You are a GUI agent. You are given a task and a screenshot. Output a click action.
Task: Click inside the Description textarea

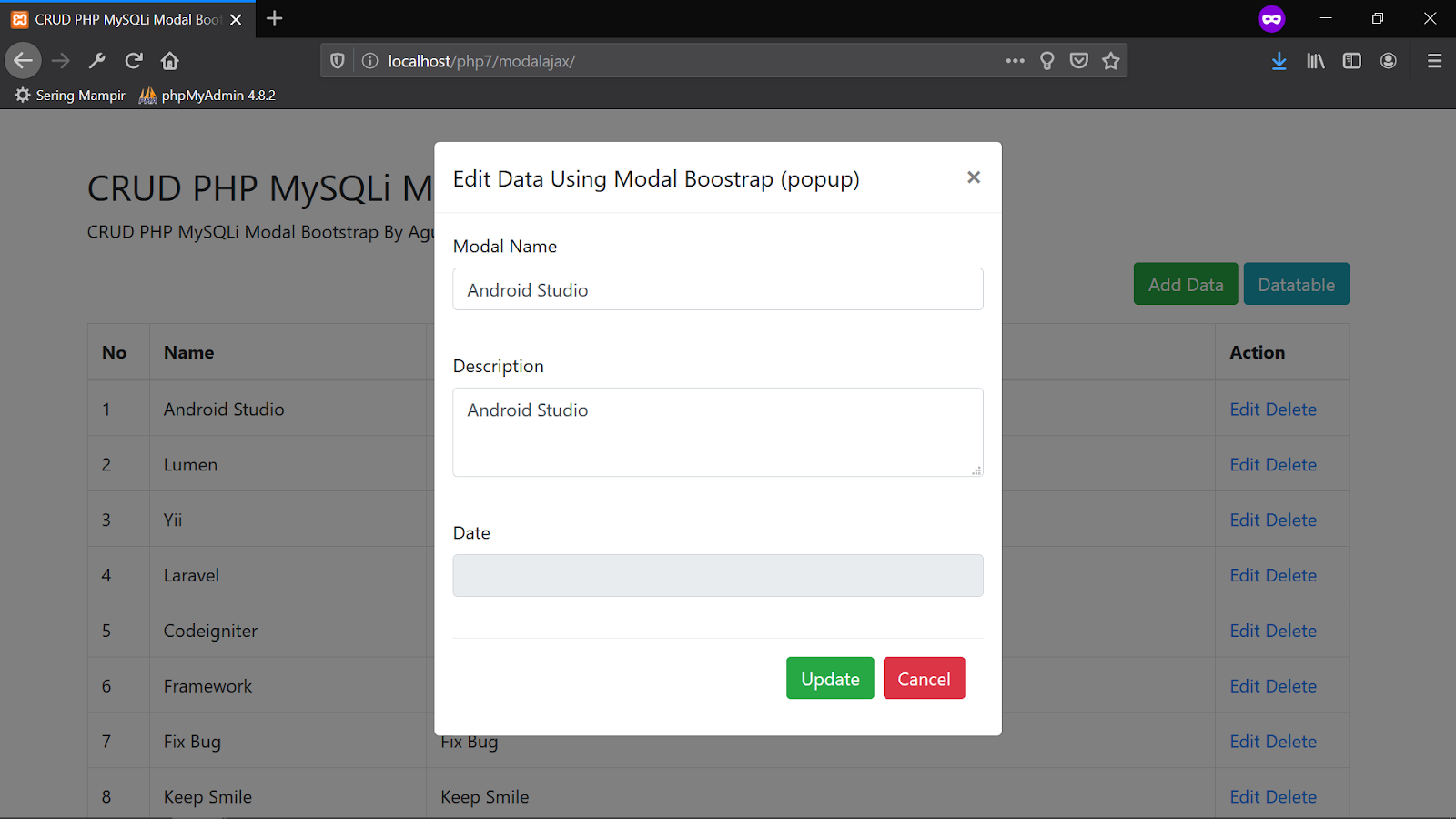(x=718, y=432)
